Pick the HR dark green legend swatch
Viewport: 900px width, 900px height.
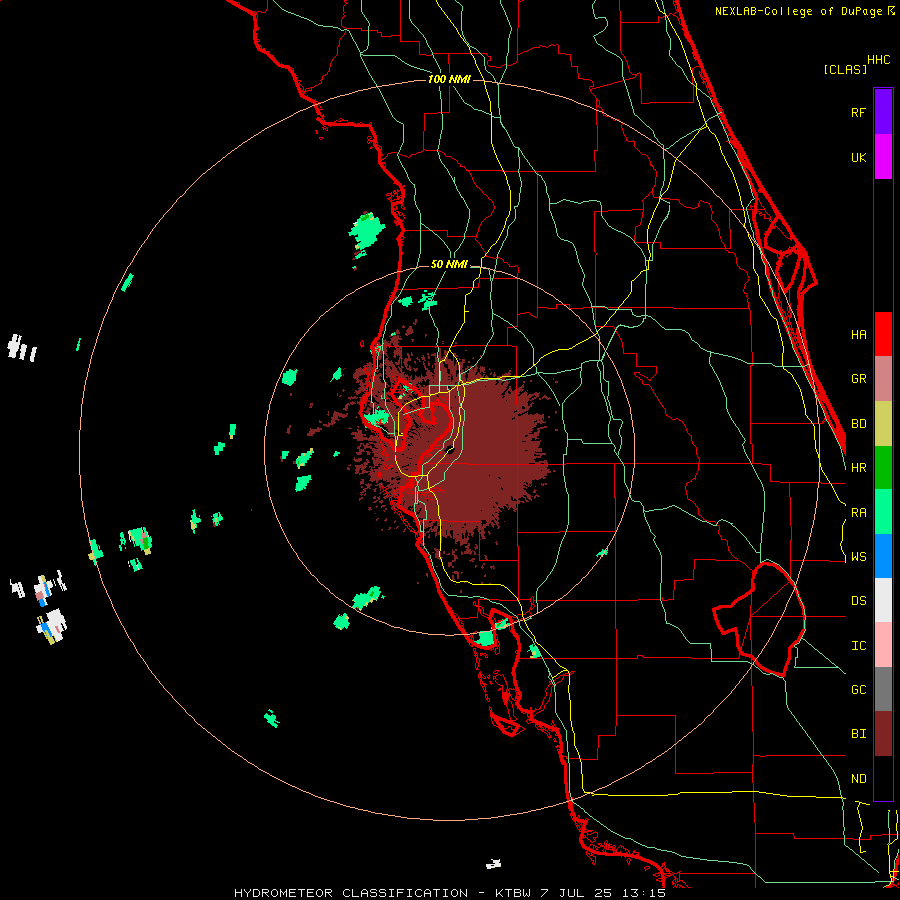coord(883,468)
